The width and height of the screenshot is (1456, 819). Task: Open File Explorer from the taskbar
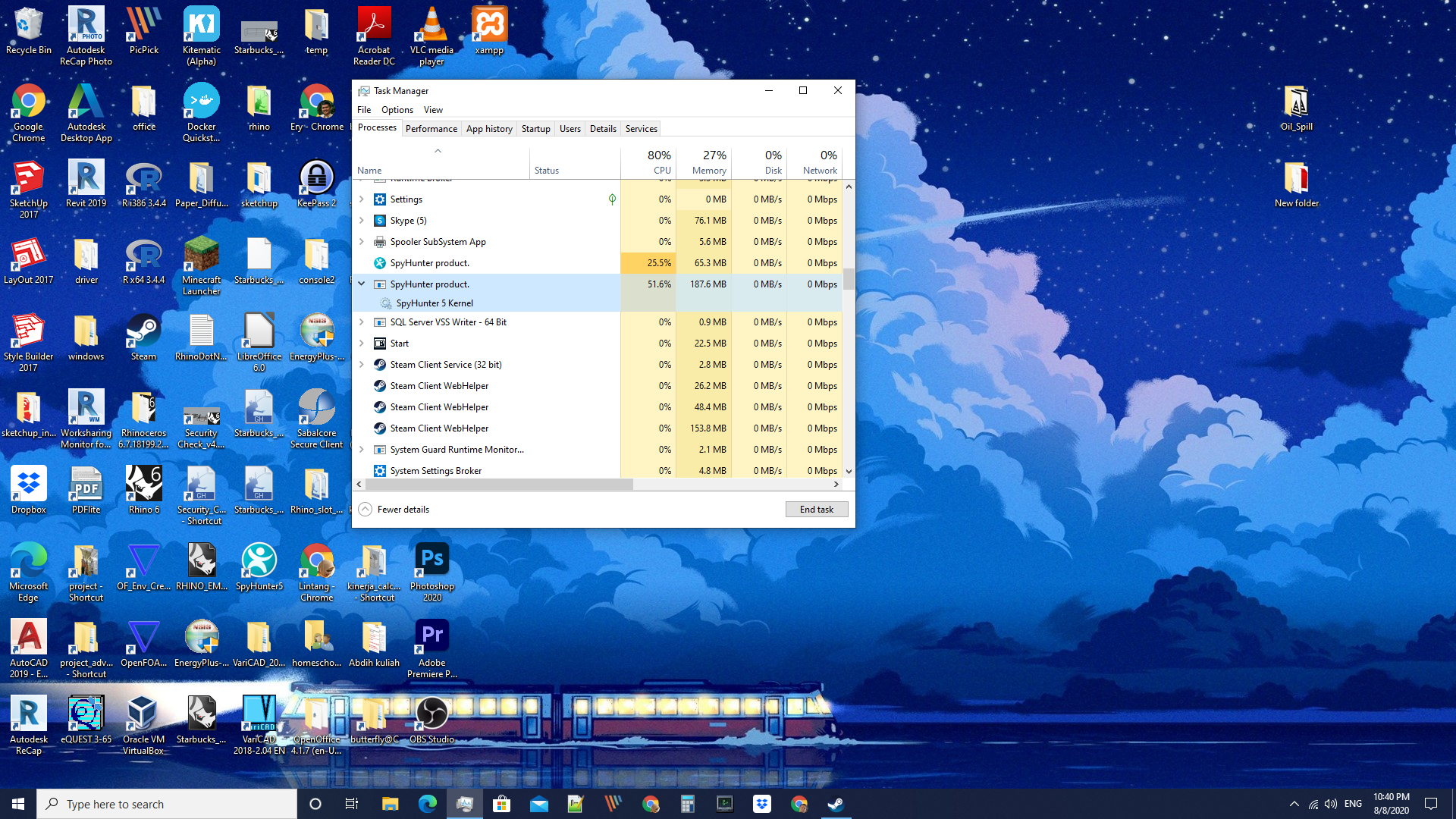click(391, 804)
